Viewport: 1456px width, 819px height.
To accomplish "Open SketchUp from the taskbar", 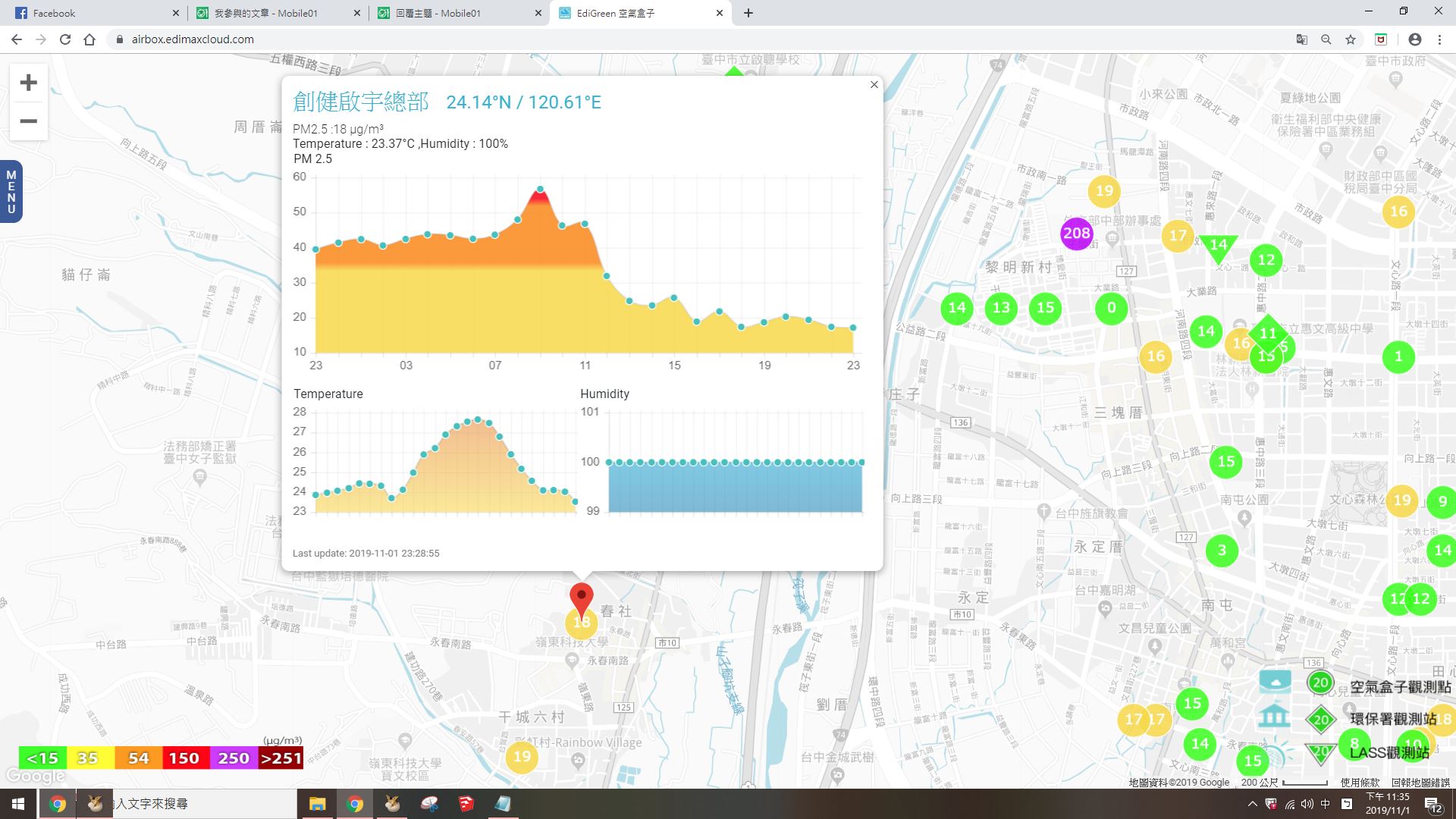I will tap(466, 804).
